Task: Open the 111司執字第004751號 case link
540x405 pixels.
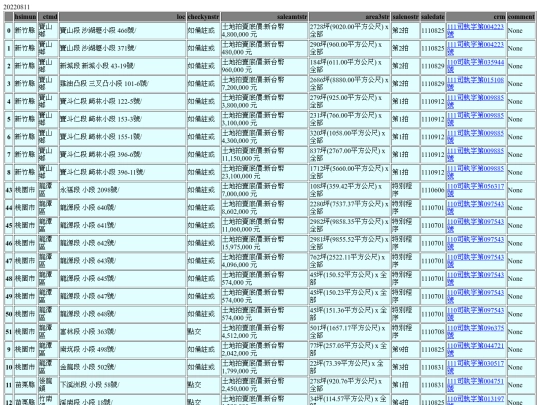Action: (x=475, y=385)
